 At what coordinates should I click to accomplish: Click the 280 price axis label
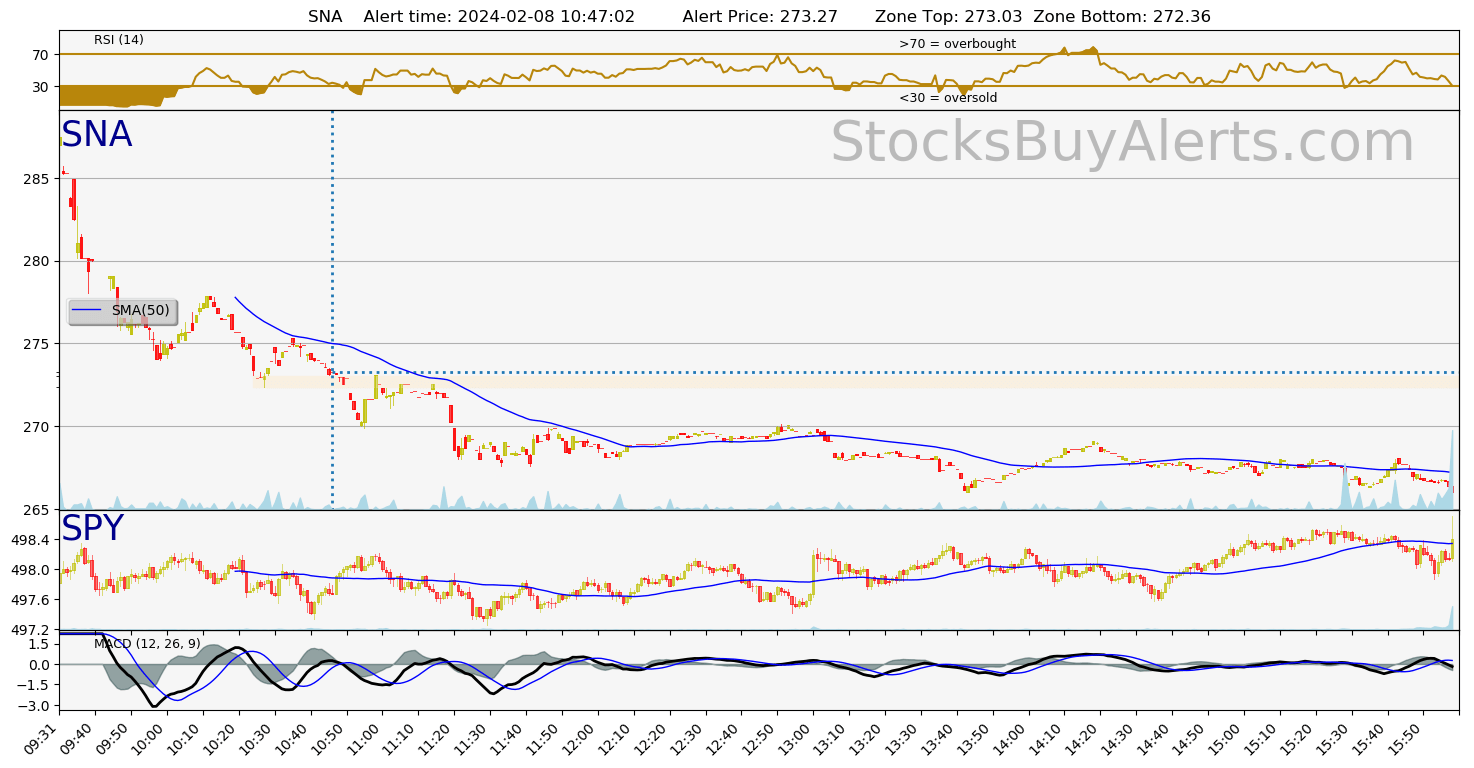coord(37,261)
